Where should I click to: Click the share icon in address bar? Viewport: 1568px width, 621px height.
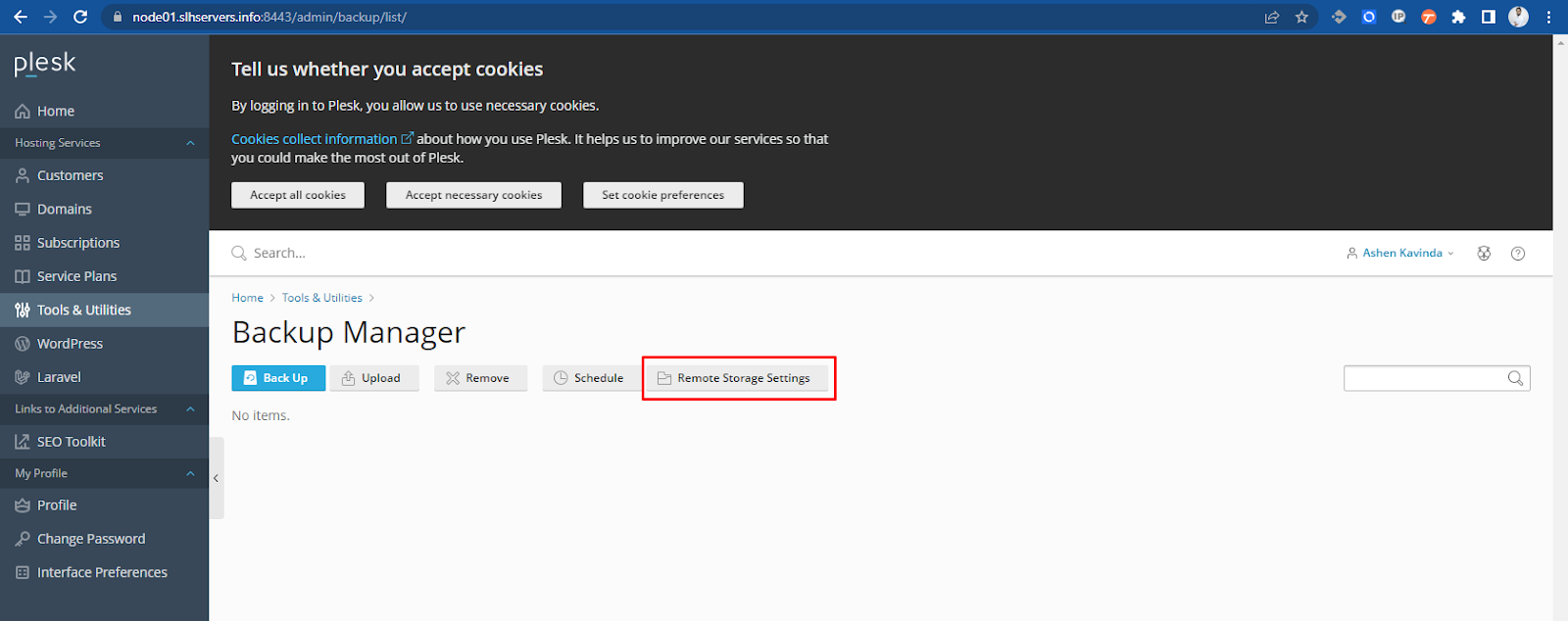[x=1272, y=17]
